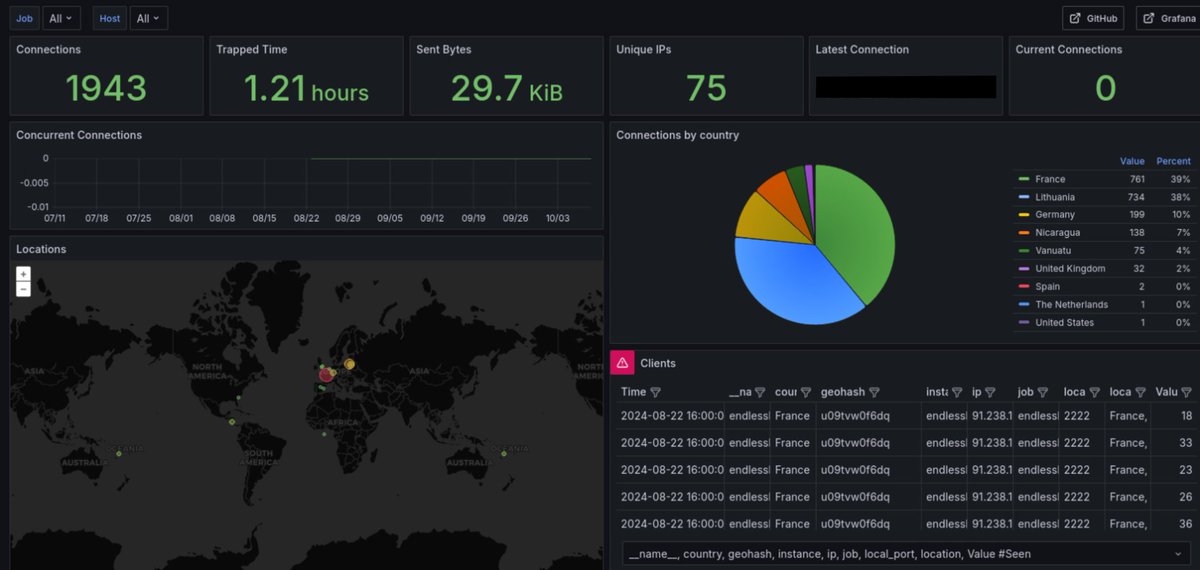Click the 38% percent for Lithuania in legend

[1182, 197]
